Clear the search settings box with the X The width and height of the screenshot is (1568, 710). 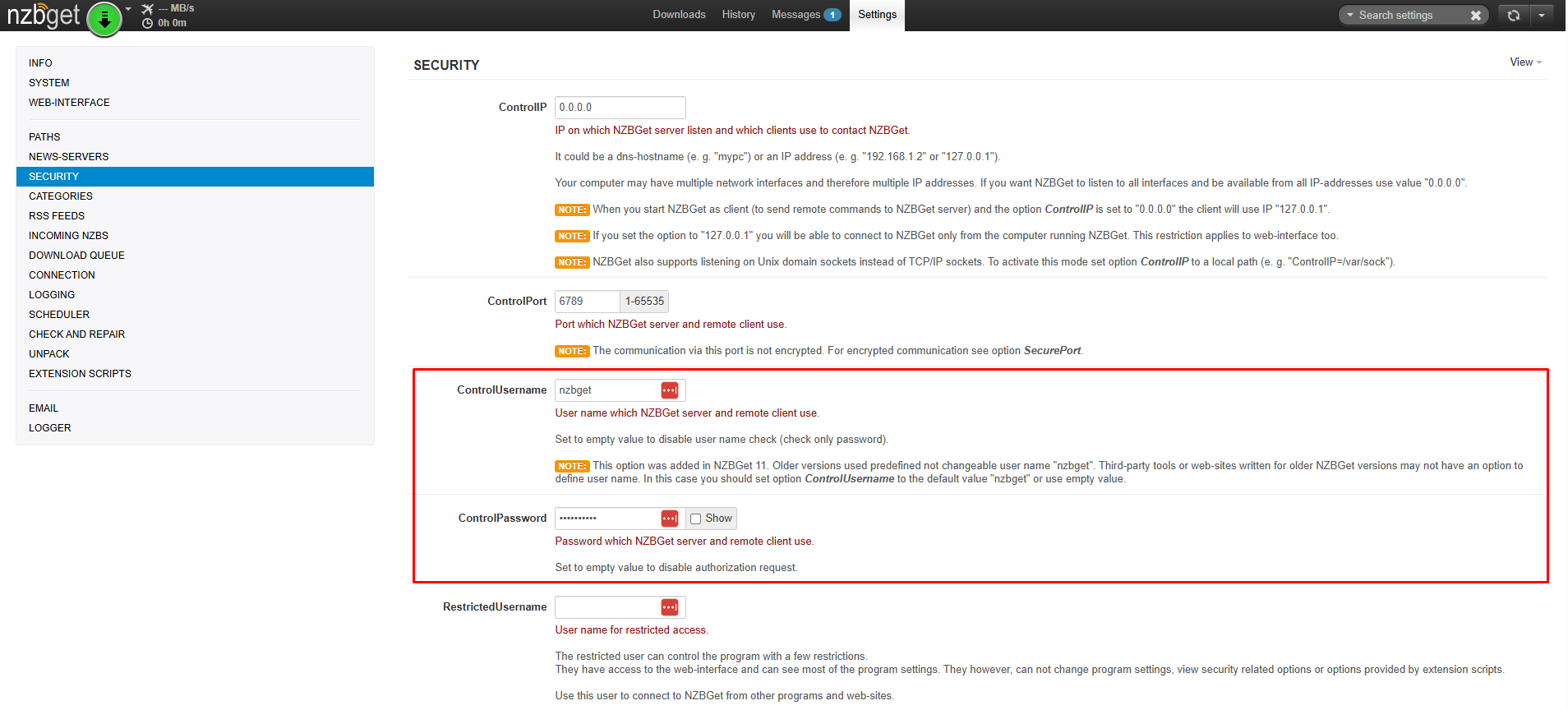pyautogui.click(x=1476, y=15)
